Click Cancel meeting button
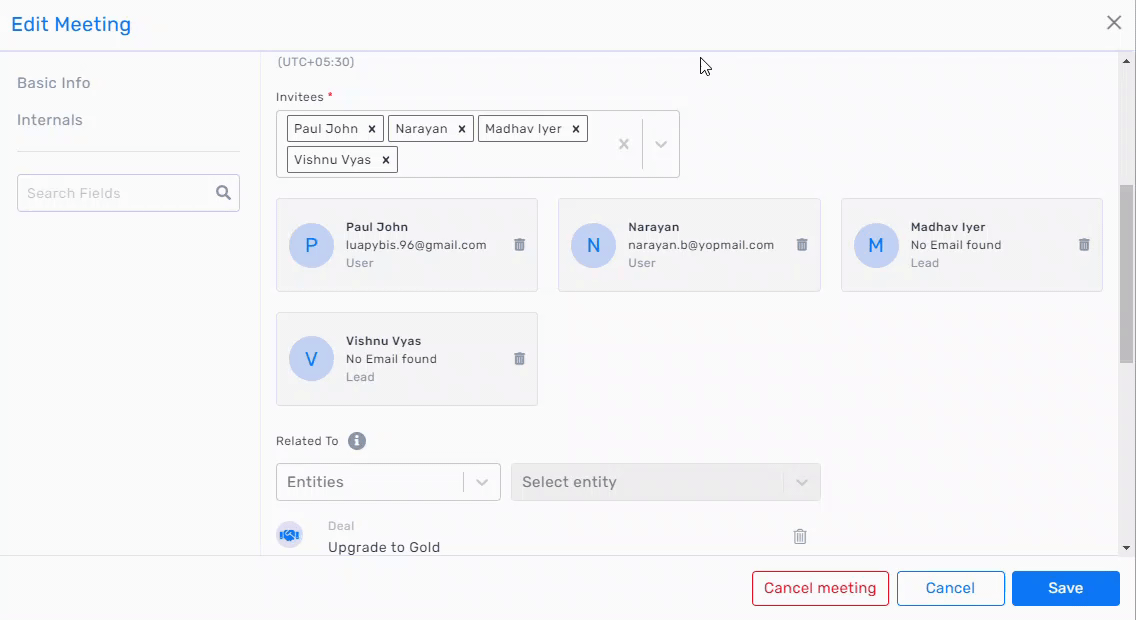Screen dimensions: 1136x620 pos(820,588)
